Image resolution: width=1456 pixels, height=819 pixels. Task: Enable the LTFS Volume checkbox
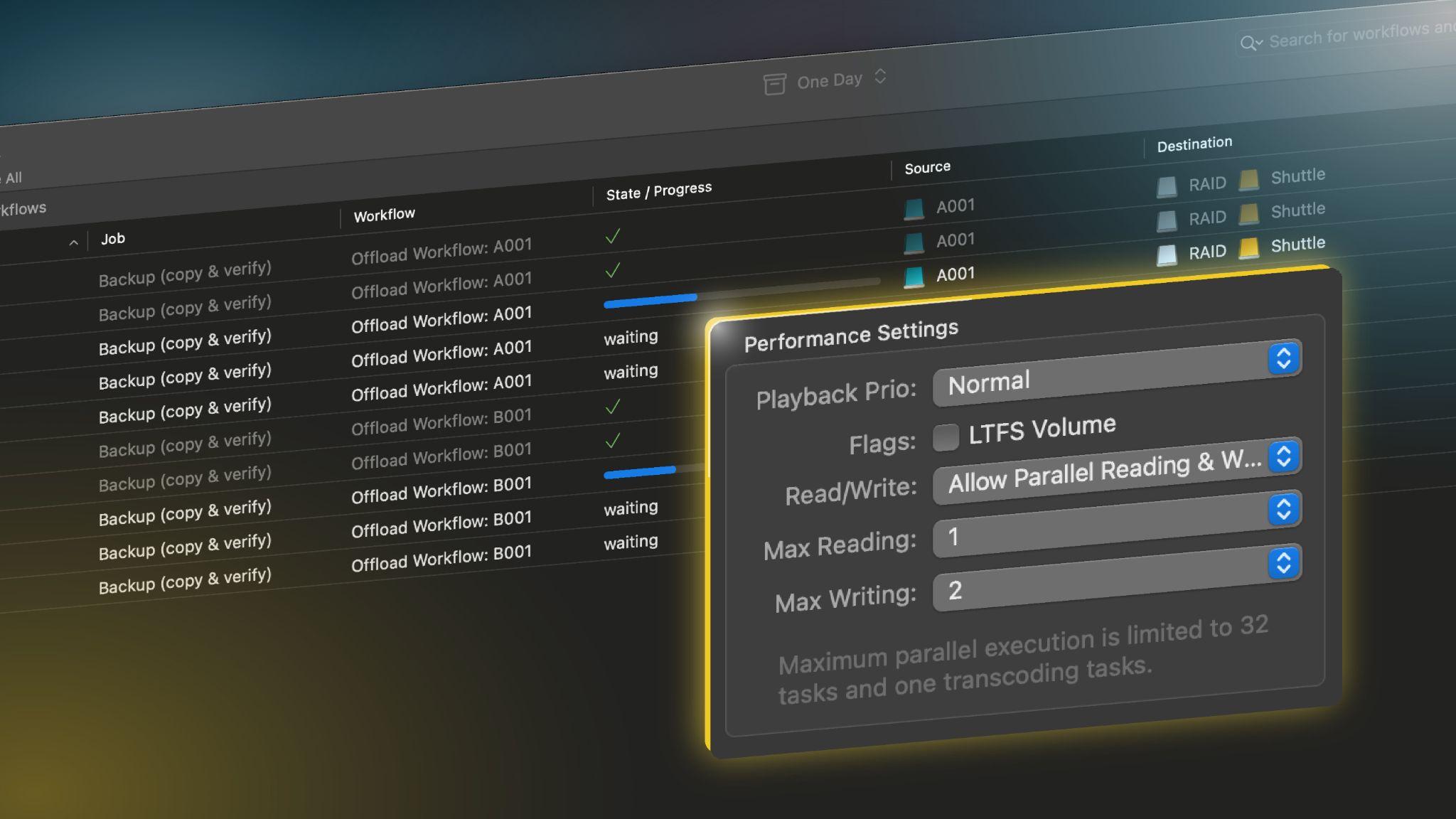946,437
